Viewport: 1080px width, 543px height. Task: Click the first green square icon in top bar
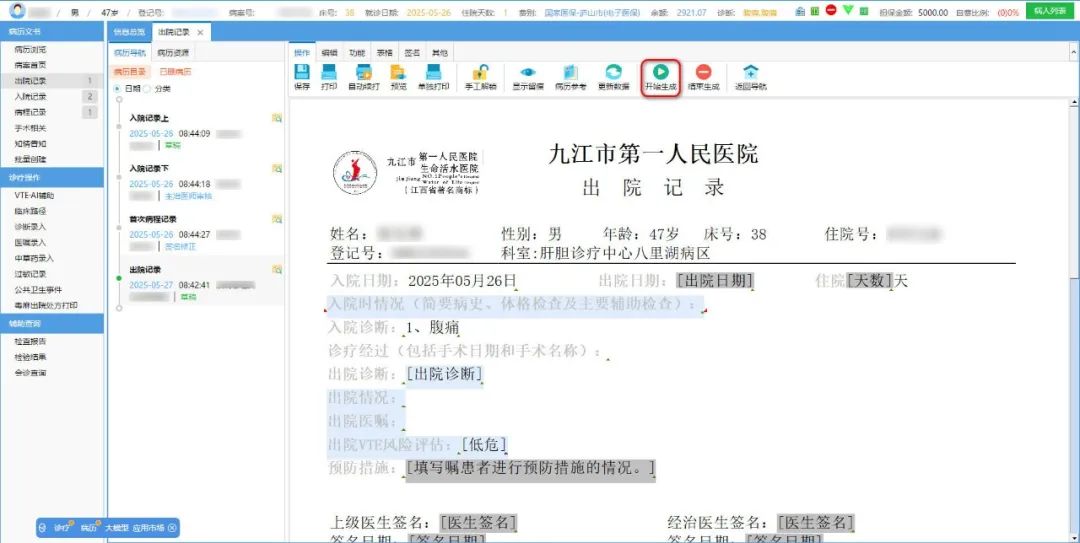click(x=816, y=11)
